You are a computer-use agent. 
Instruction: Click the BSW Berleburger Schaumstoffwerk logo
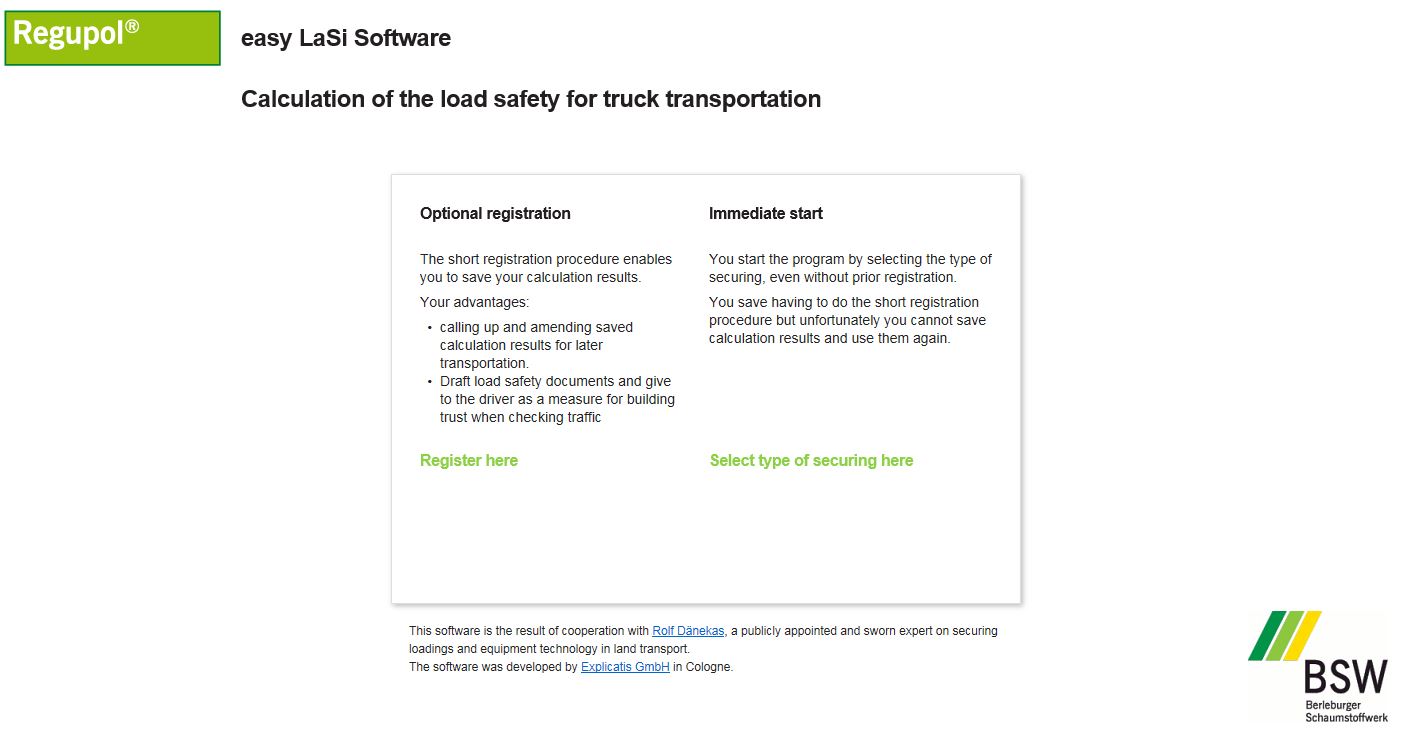1318,667
